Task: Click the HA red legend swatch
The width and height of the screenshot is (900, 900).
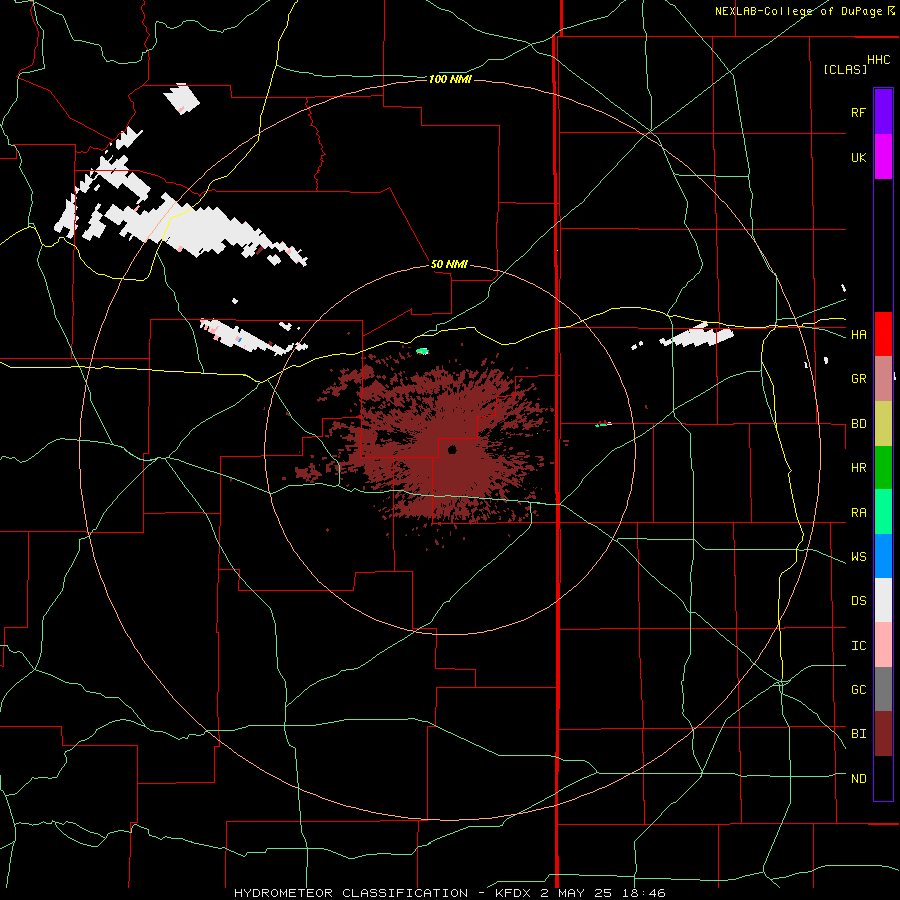Action: pos(883,334)
